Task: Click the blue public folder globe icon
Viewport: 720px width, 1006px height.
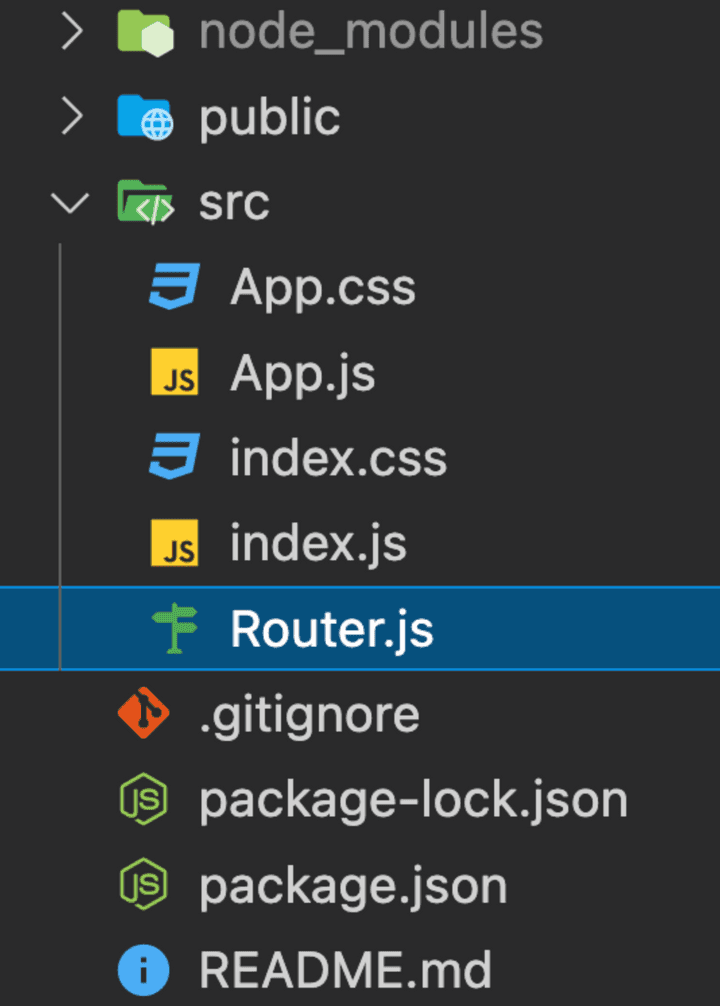Action: point(145,118)
